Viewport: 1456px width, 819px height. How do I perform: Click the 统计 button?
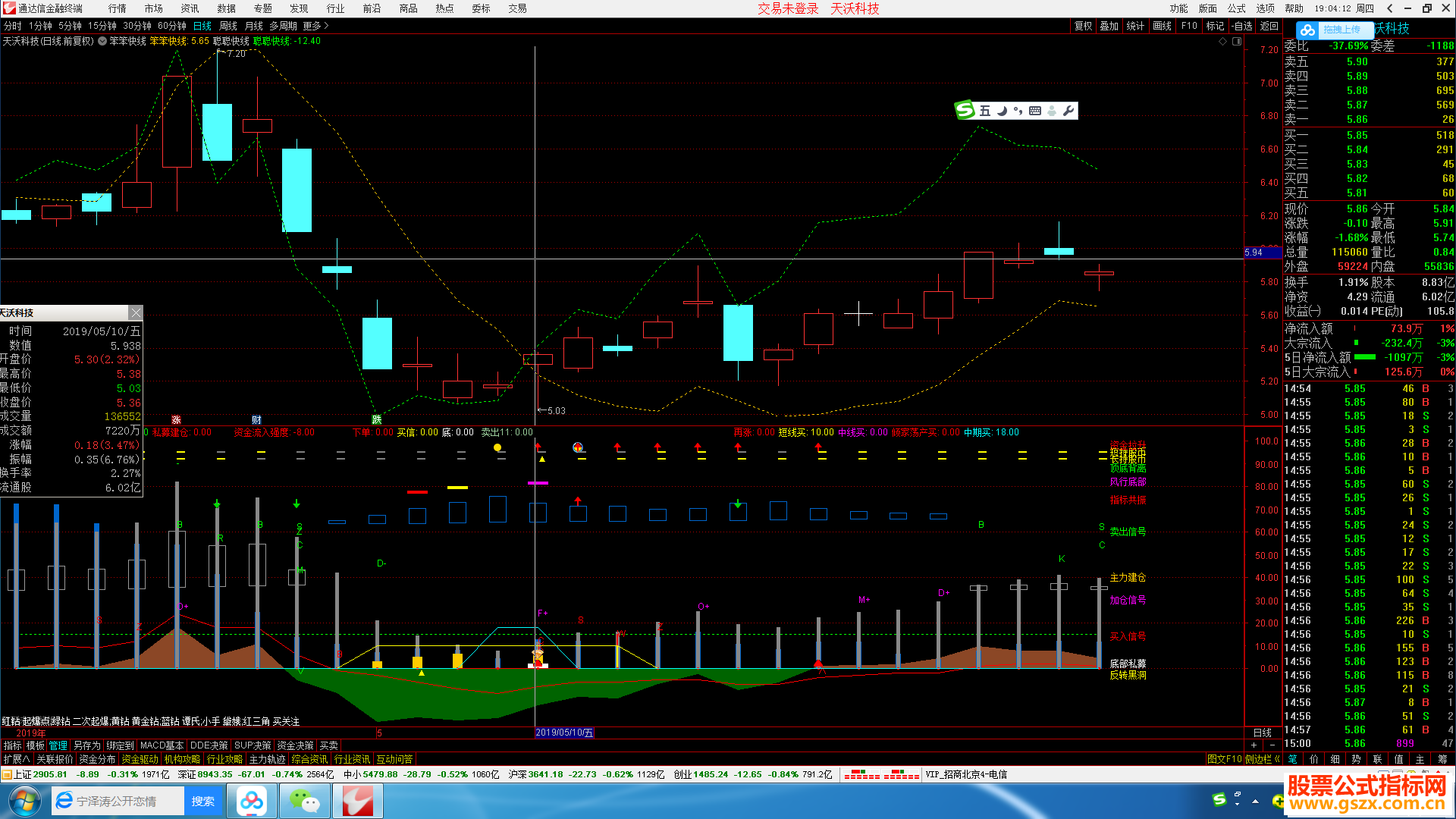(1135, 26)
